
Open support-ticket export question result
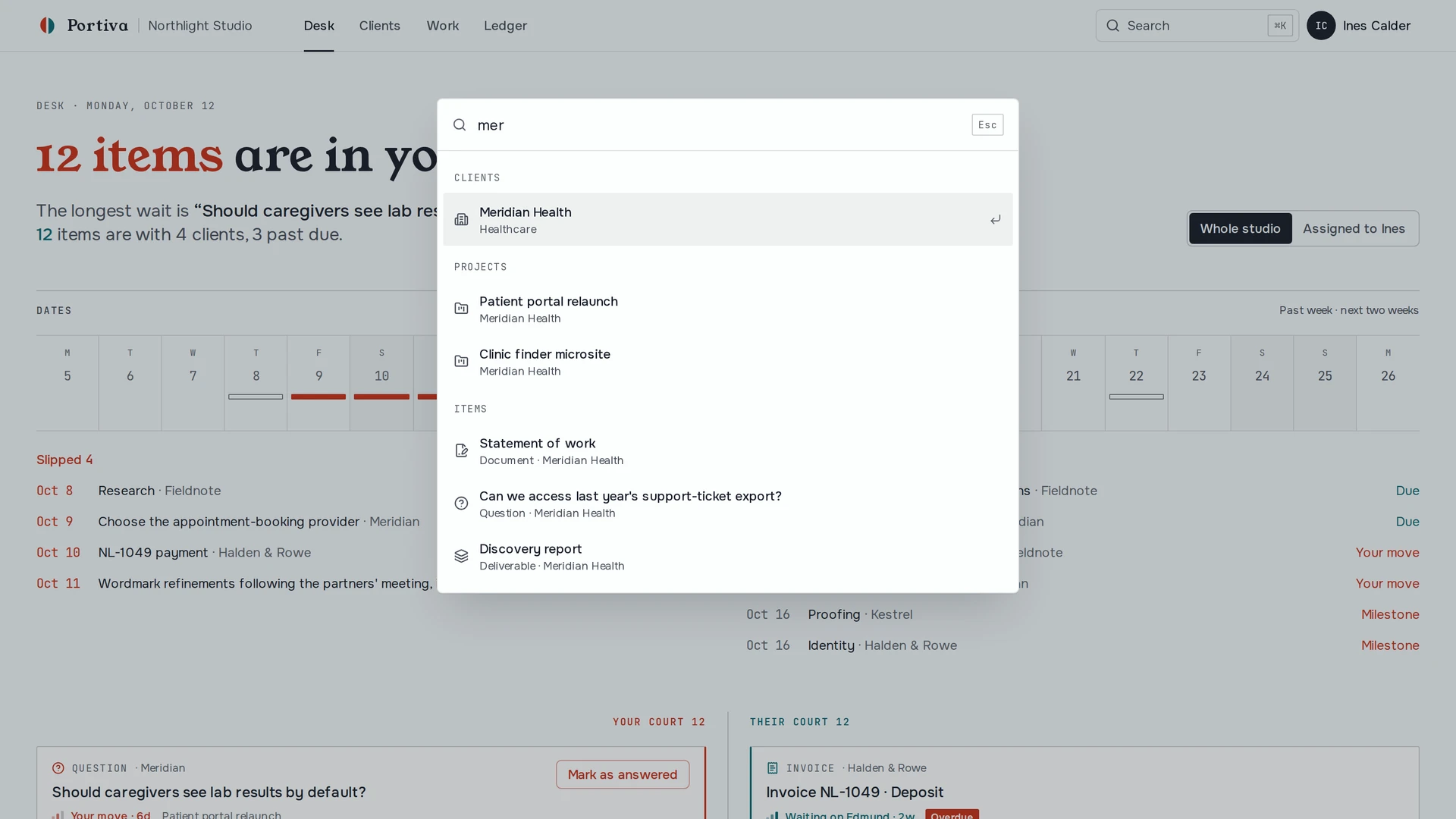727,504
